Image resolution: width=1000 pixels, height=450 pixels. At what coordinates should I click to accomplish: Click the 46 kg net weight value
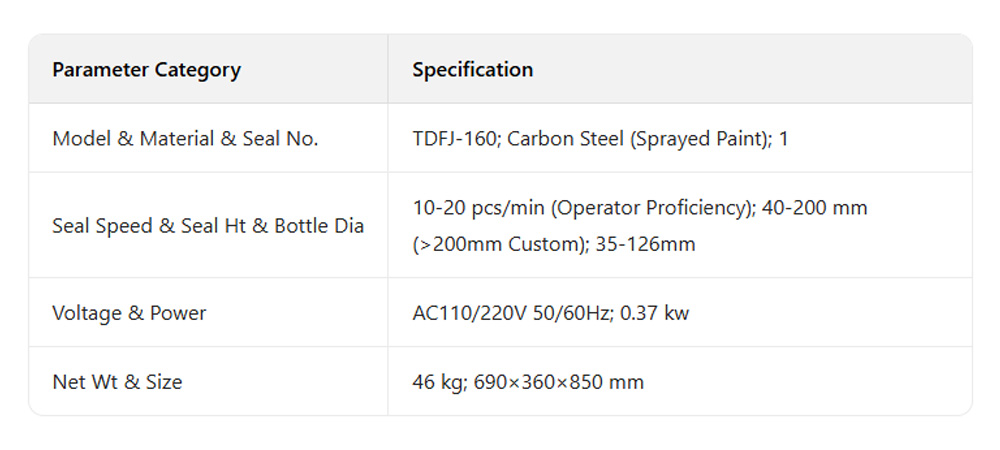[439, 382]
